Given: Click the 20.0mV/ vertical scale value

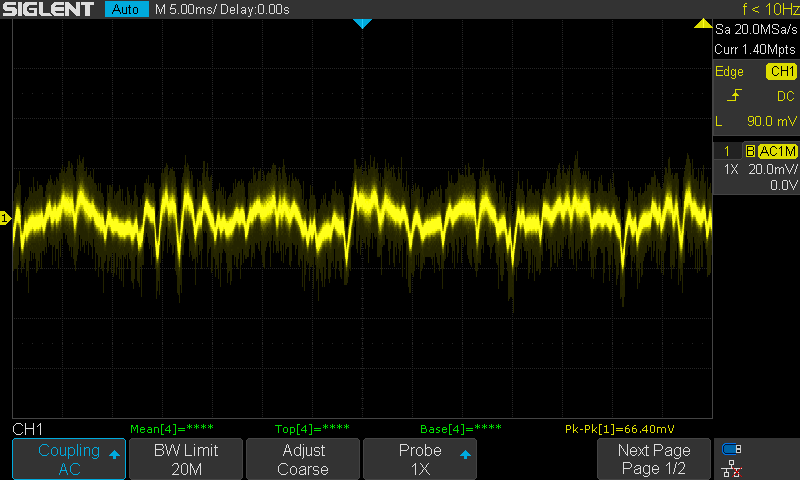Looking at the screenshot, I should [x=772, y=169].
